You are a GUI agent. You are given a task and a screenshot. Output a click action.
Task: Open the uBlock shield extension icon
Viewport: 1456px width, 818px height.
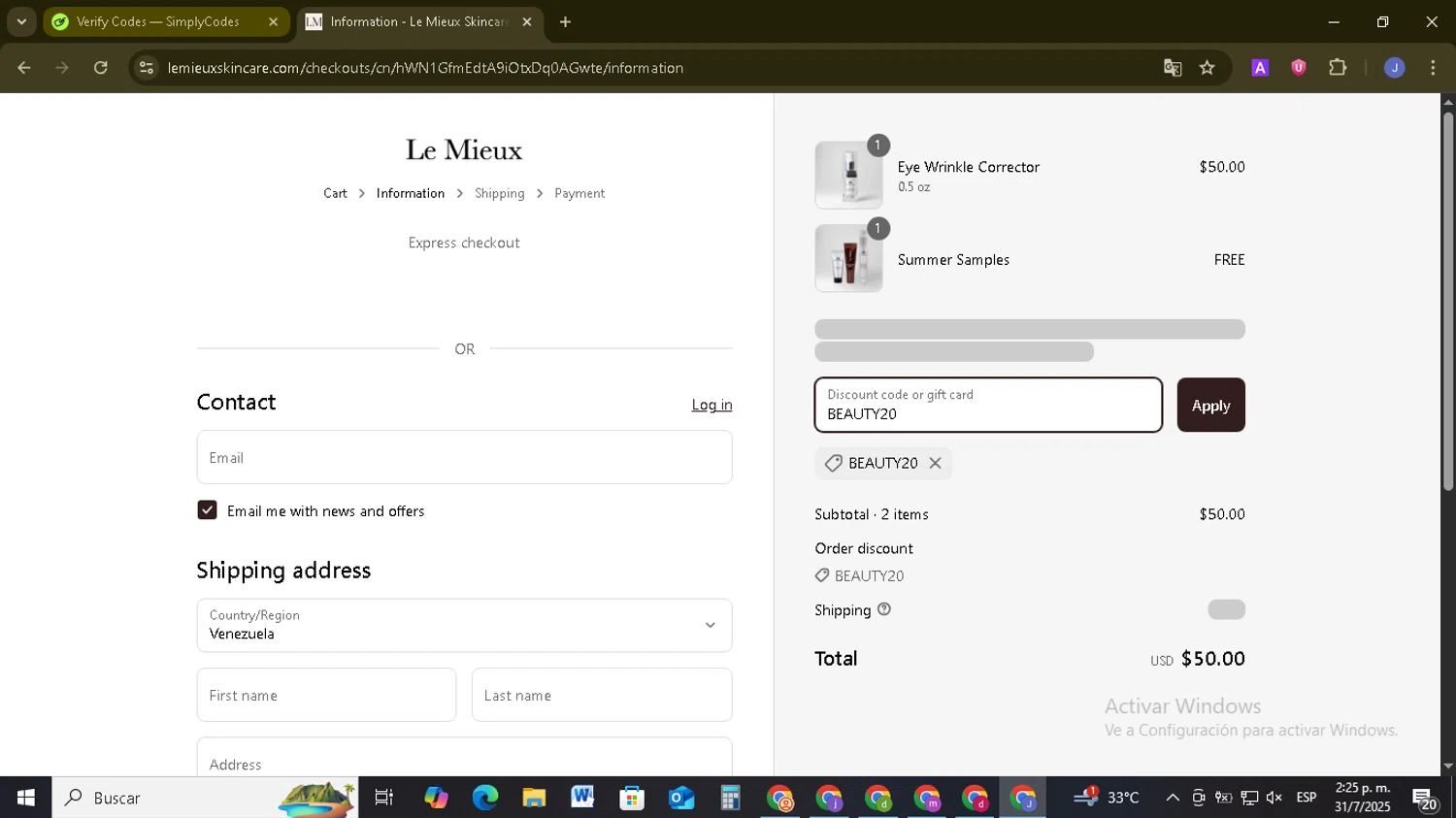[x=1299, y=68]
